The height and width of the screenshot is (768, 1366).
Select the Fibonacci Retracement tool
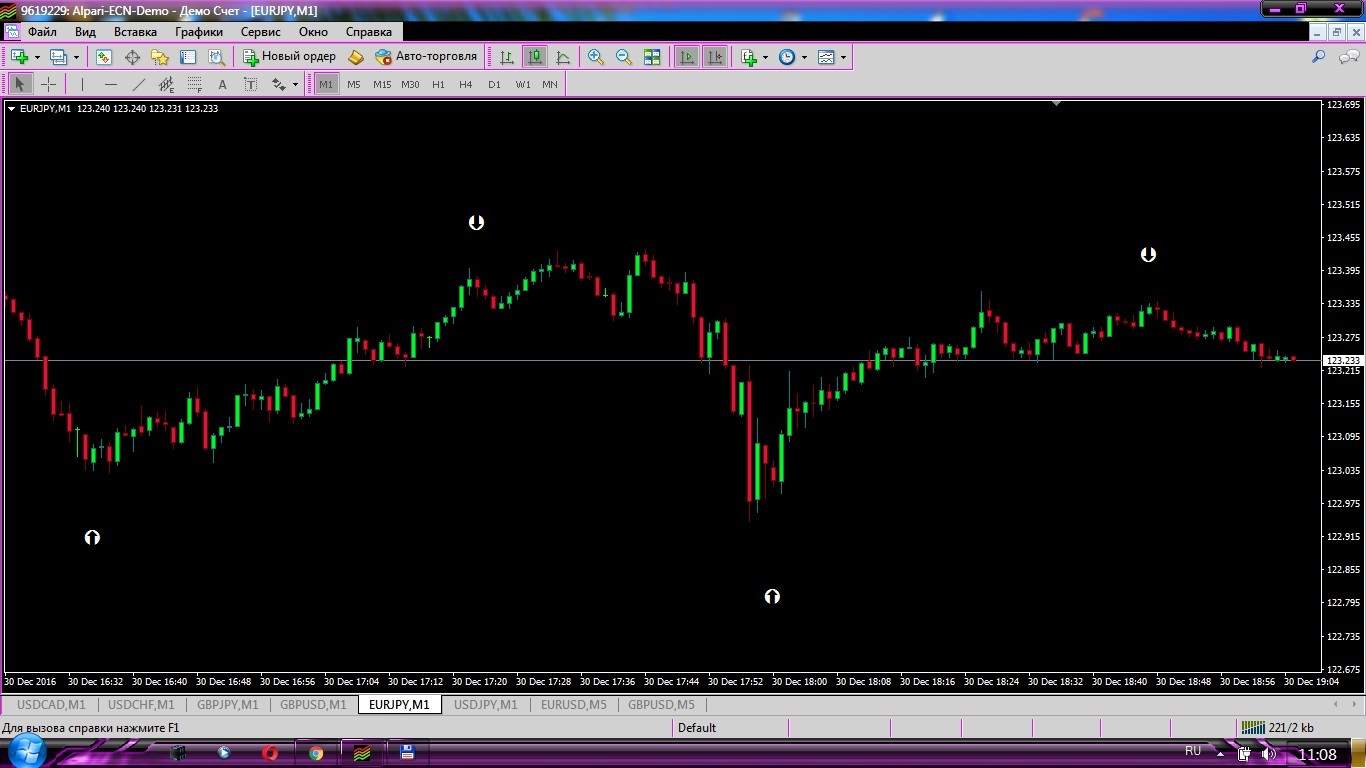194,85
